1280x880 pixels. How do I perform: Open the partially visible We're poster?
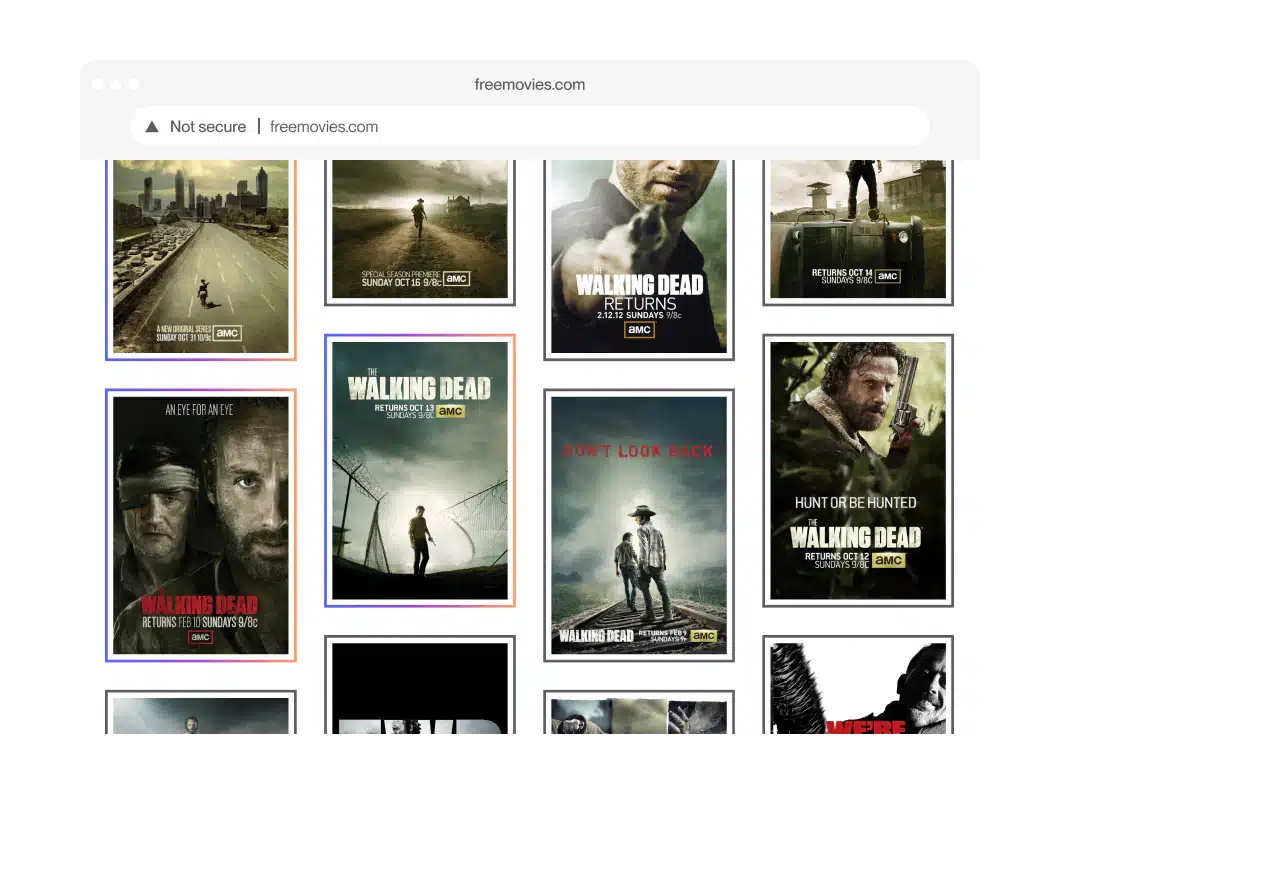tap(858, 685)
